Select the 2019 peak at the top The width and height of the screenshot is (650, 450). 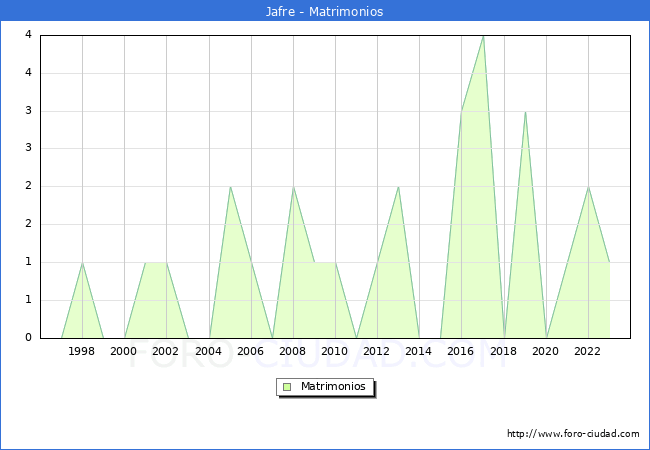coord(525,112)
